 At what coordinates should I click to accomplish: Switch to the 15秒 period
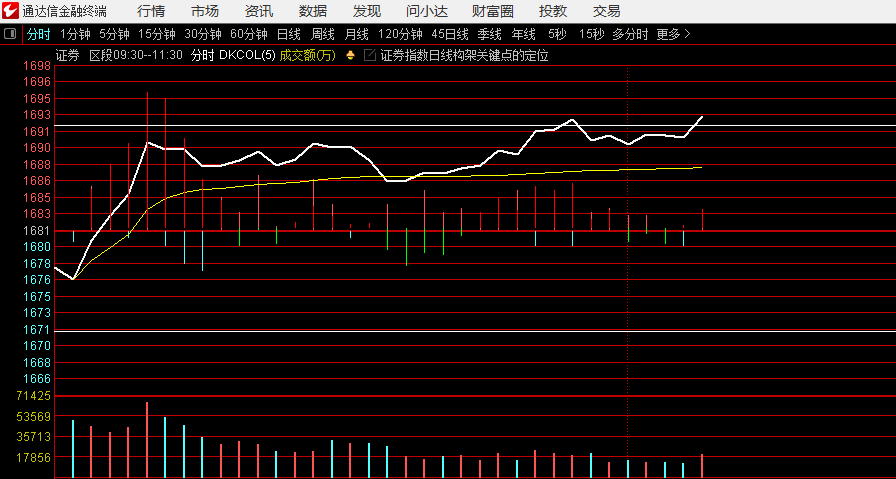tap(591, 34)
